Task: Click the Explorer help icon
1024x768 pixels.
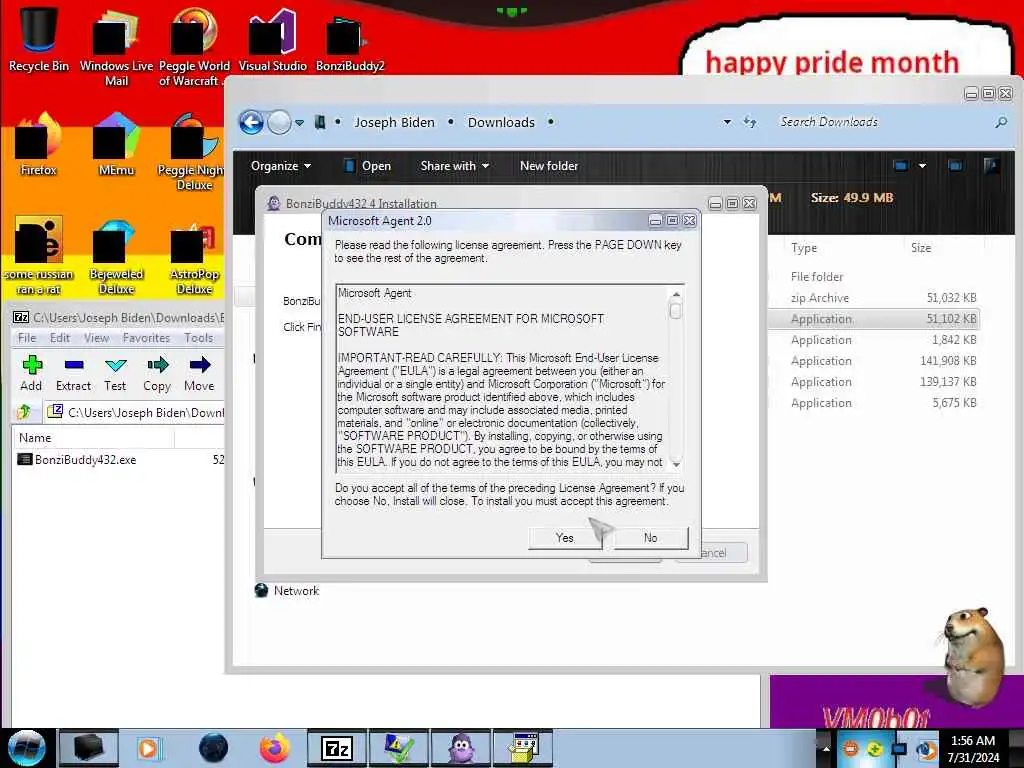Action: [x=991, y=166]
